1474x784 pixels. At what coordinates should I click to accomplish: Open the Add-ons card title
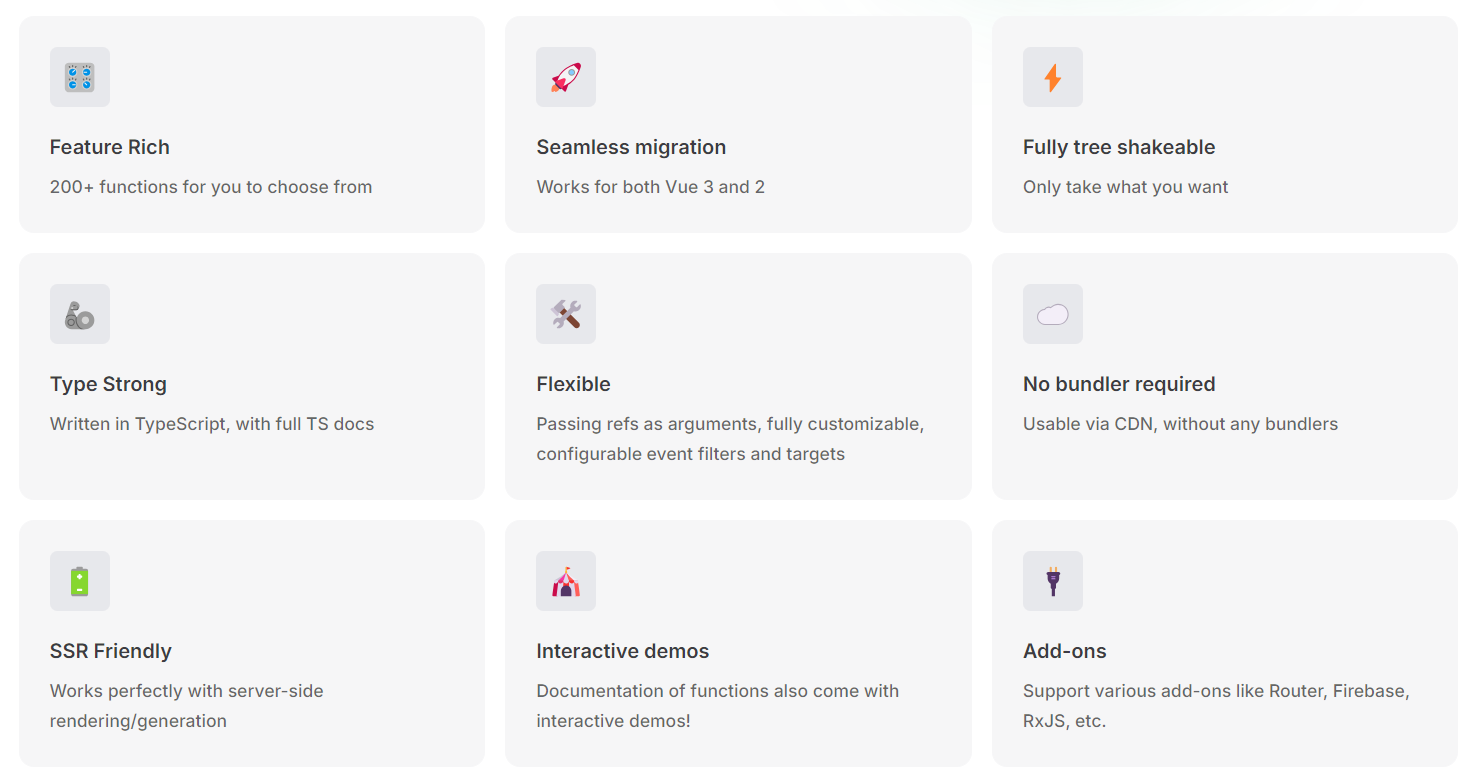click(1064, 651)
